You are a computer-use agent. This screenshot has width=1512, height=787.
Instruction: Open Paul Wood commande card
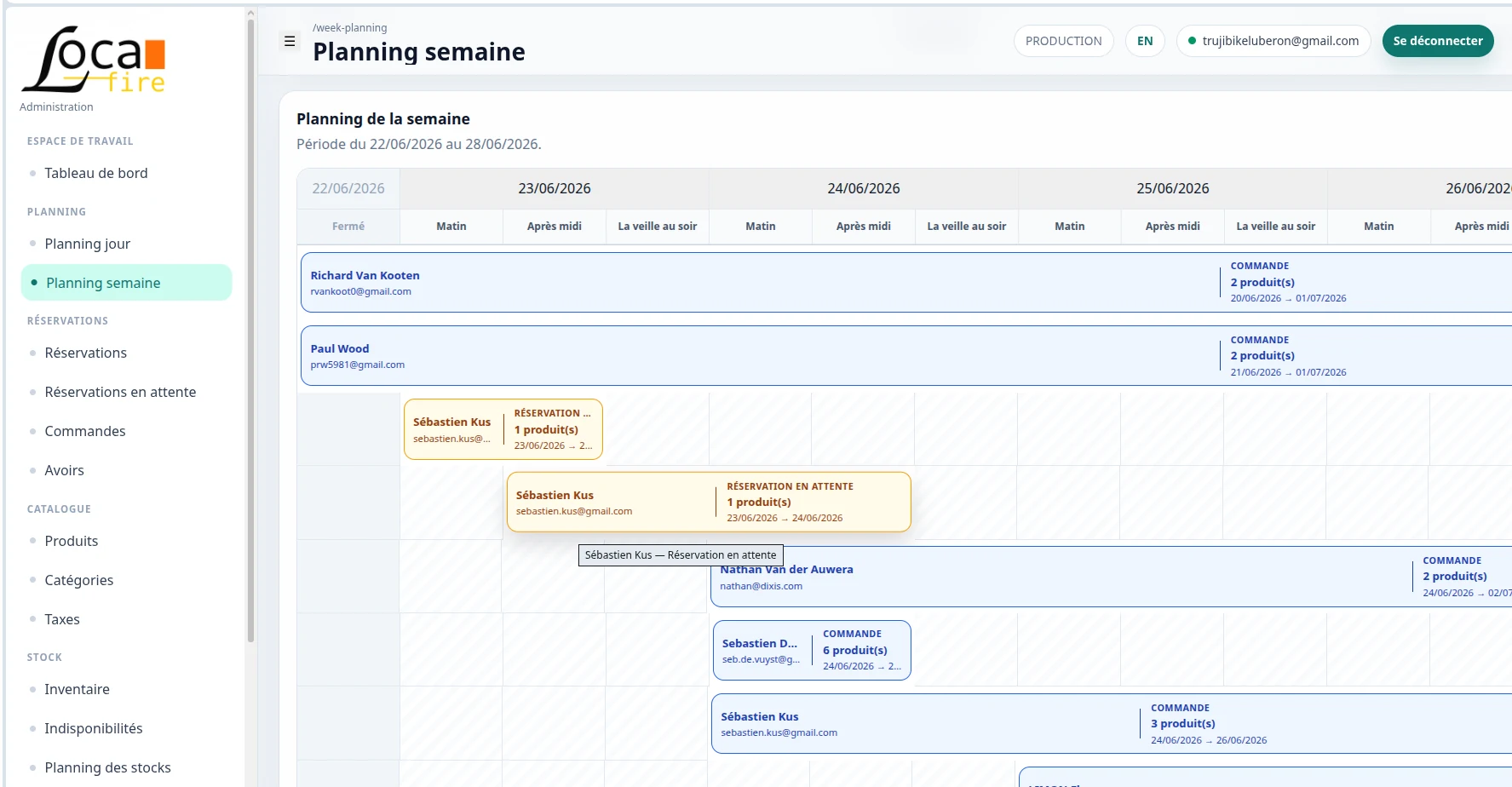point(906,356)
